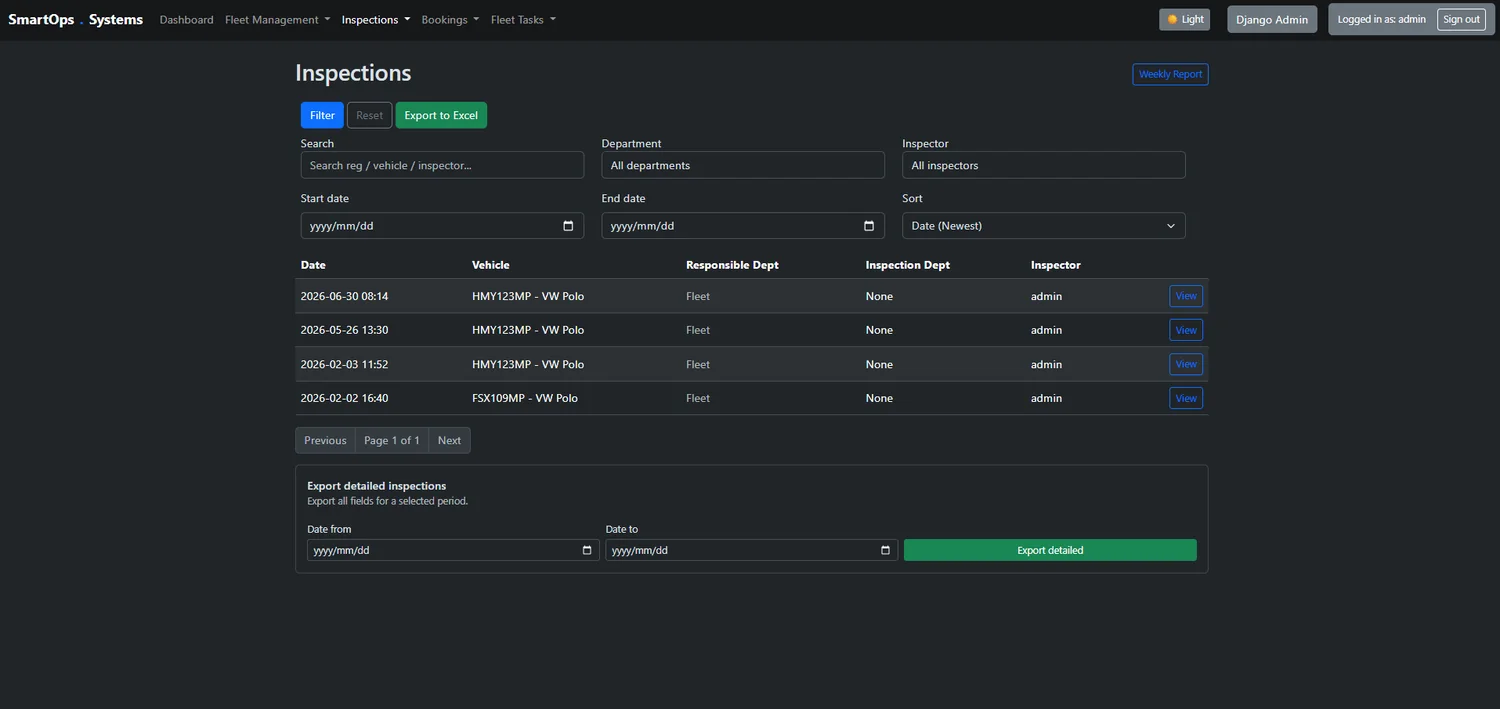Click the Logged in as: admin text

tap(1382, 19)
